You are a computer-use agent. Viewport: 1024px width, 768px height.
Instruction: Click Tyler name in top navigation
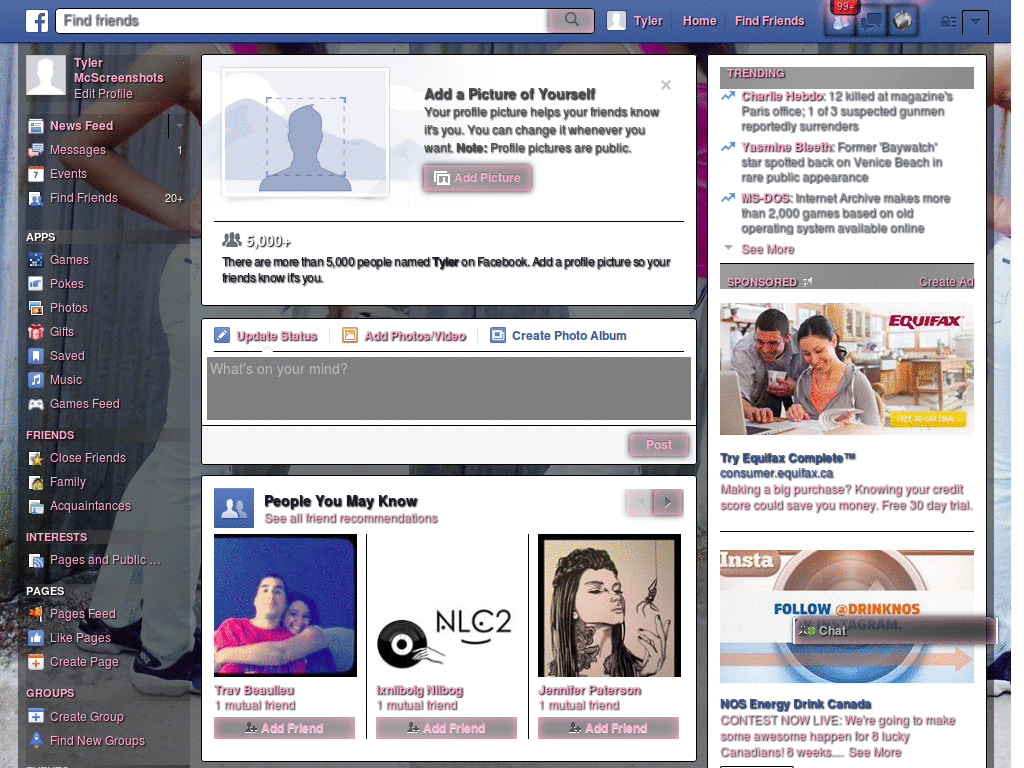(648, 21)
